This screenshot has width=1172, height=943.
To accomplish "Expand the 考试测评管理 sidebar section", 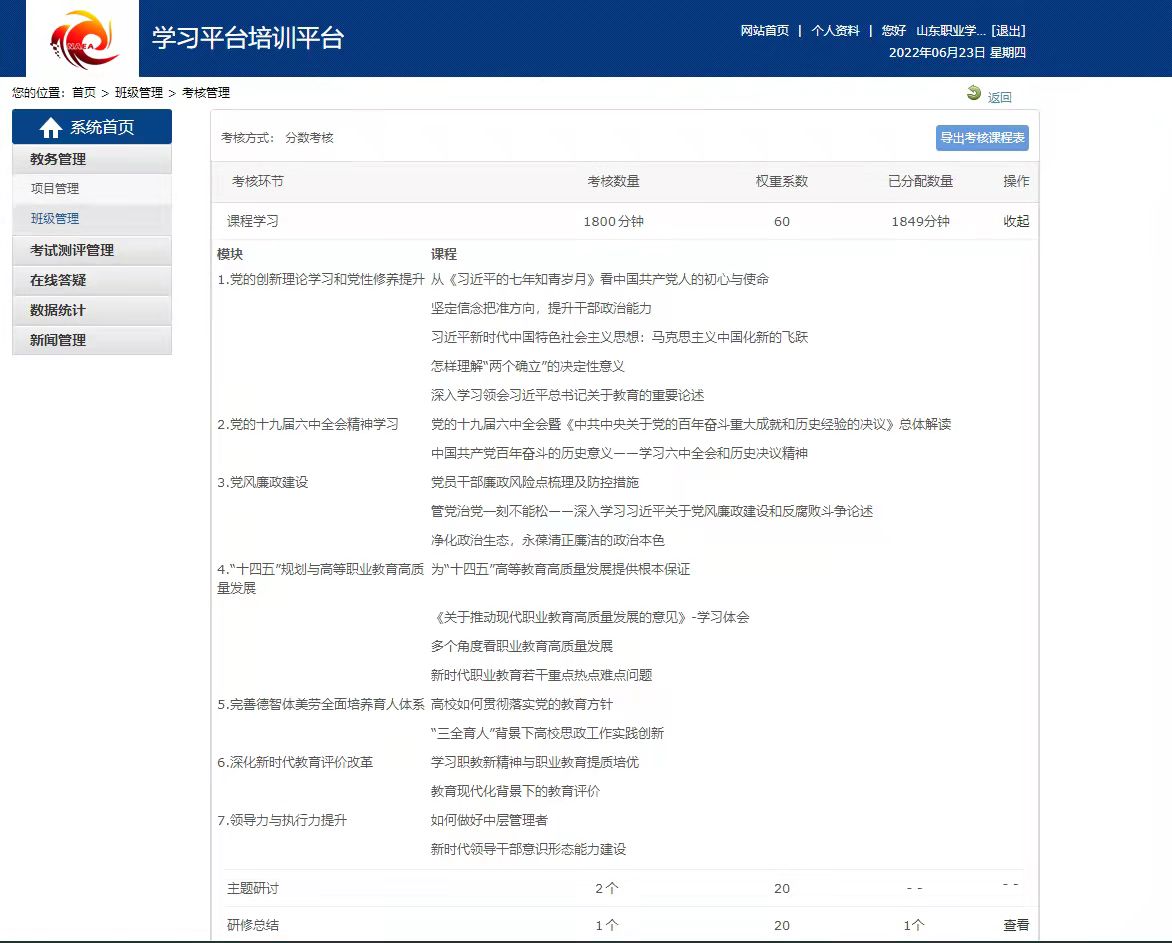I will (x=72, y=250).
